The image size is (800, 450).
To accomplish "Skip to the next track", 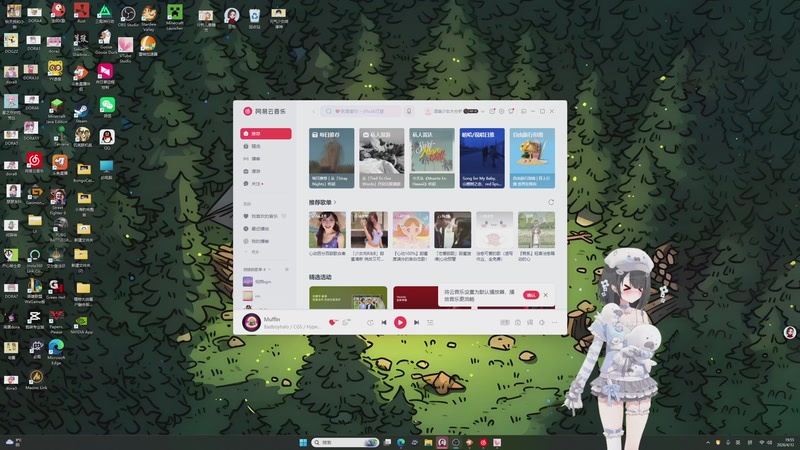I will (416, 322).
